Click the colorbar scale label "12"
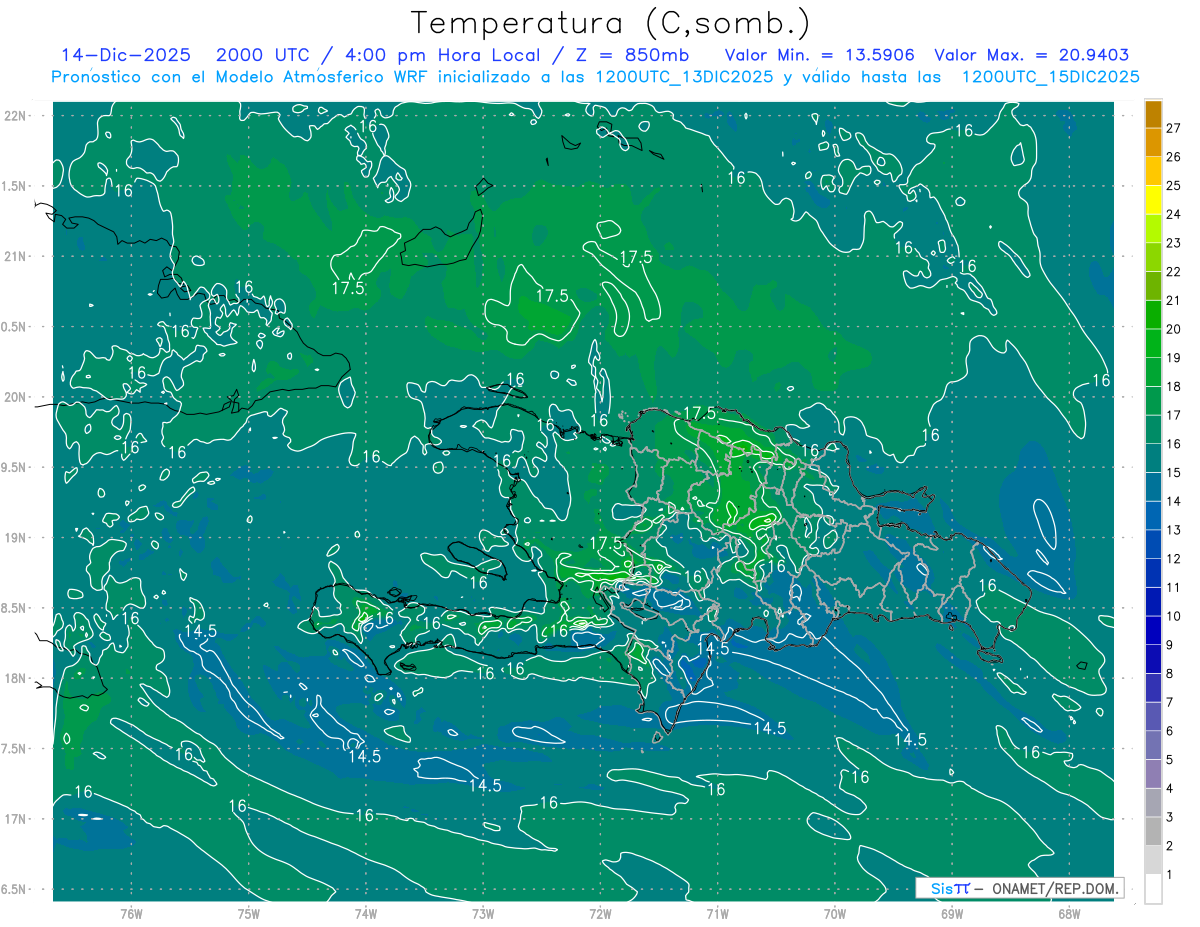Viewport: 1200px width, 927px height. (x=1173, y=558)
